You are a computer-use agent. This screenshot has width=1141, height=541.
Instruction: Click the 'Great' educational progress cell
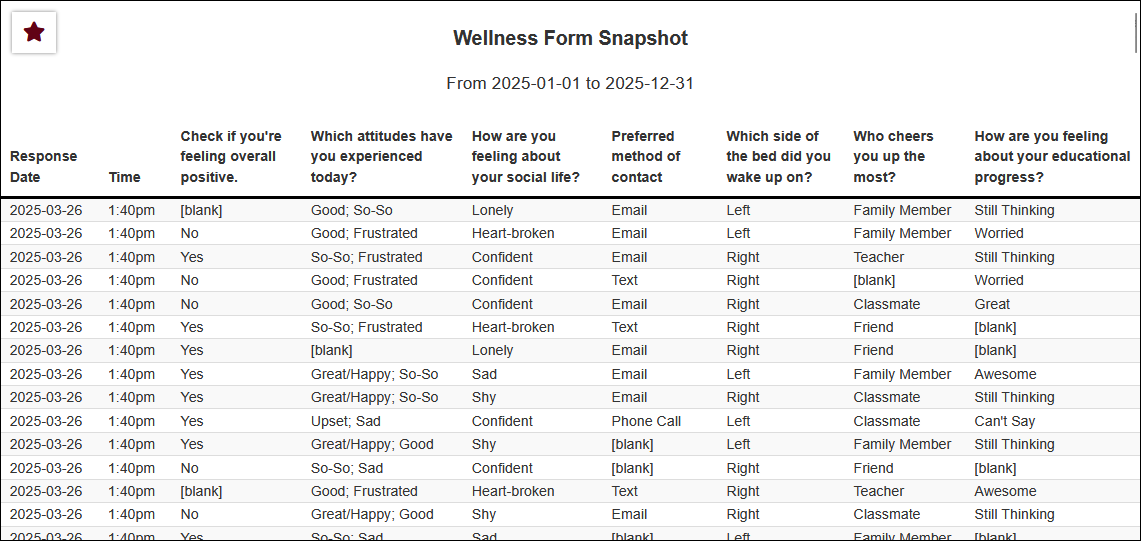[x=992, y=304]
